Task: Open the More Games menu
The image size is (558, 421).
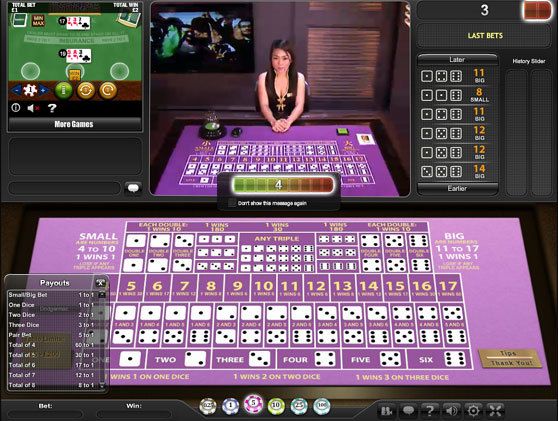Action: point(74,124)
